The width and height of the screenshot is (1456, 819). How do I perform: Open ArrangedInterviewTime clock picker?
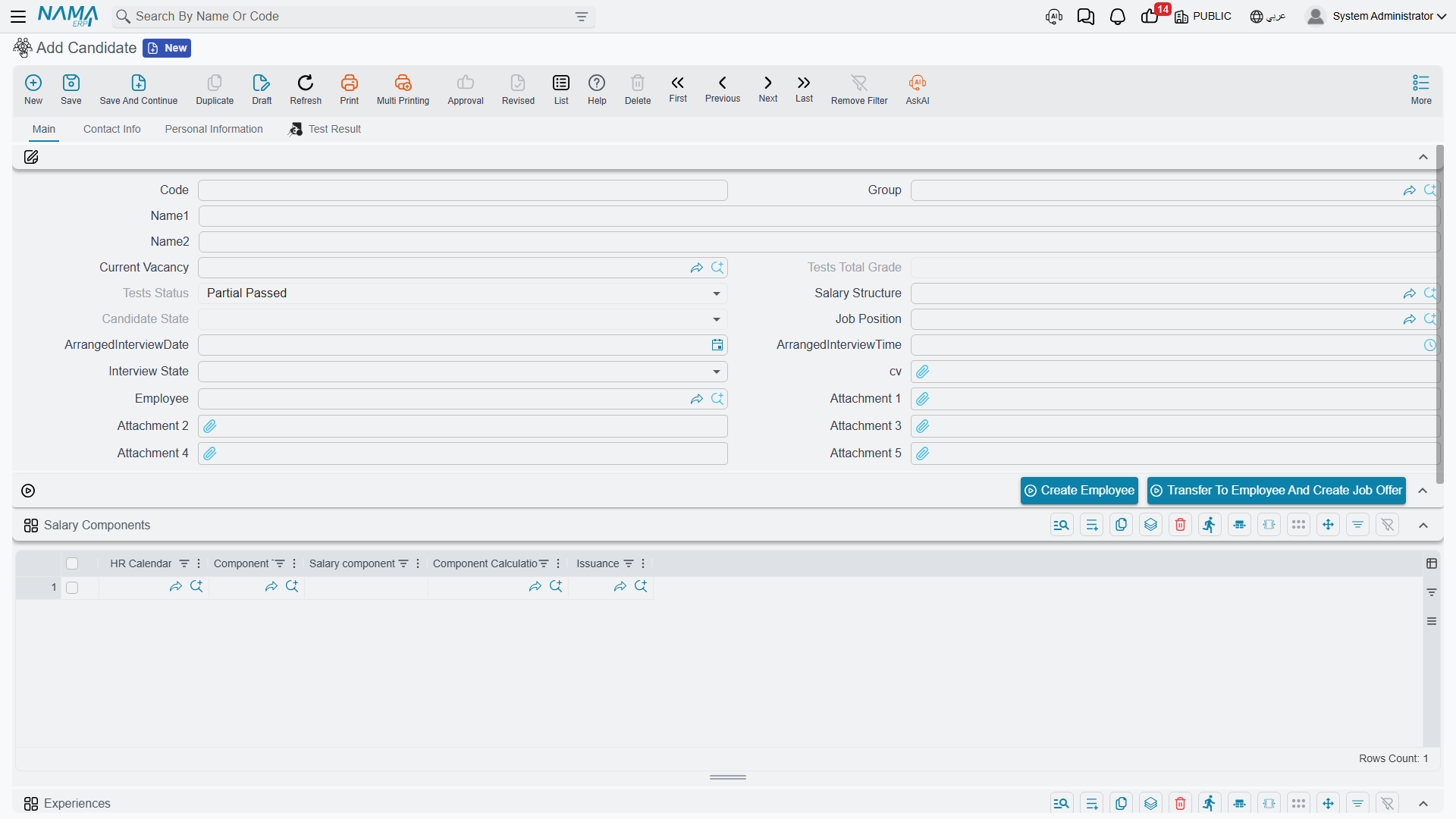1429,345
